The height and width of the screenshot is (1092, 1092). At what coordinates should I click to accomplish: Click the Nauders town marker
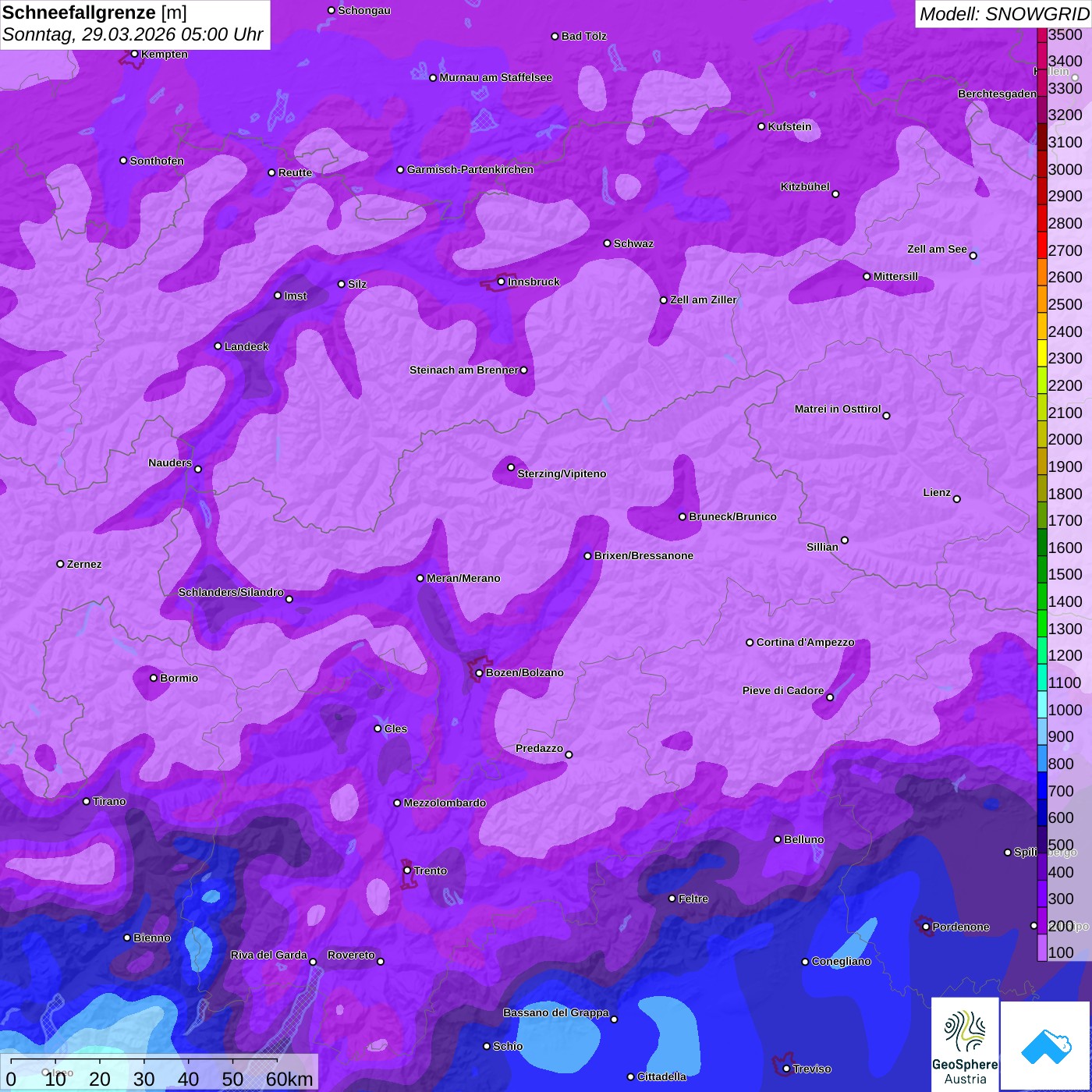click(x=198, y=469)
